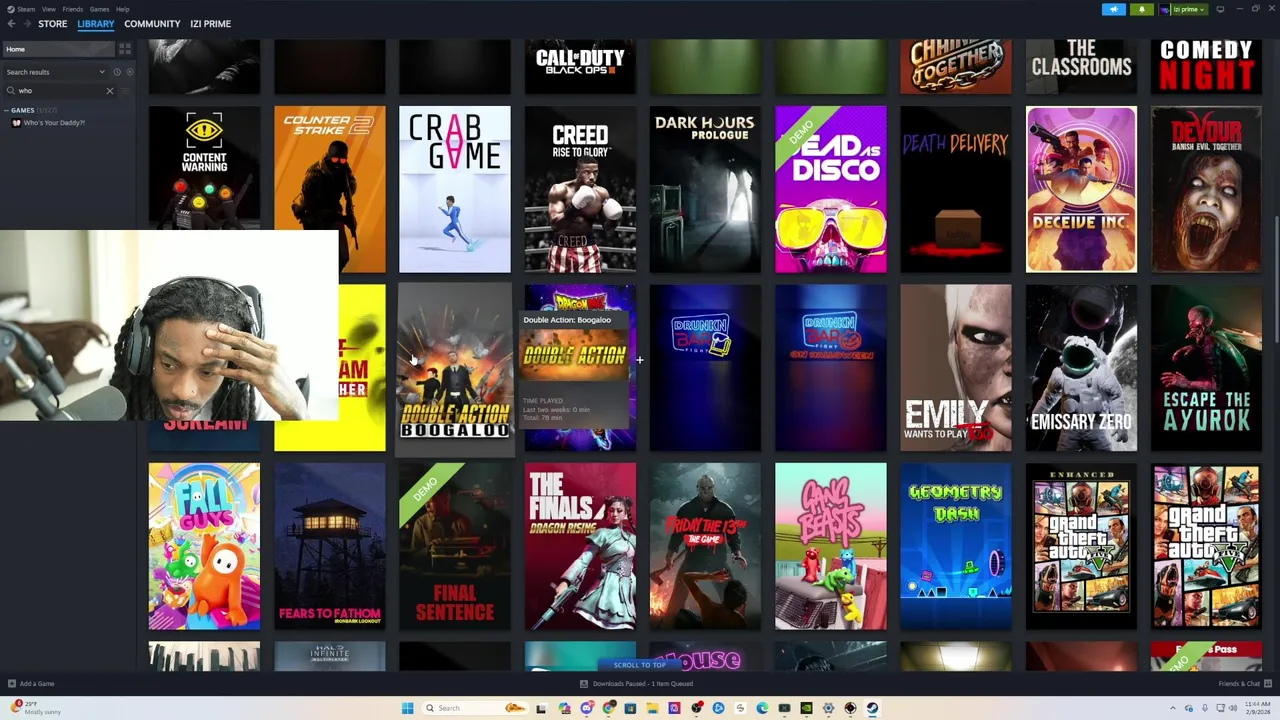Viewport: 1280px width, 720px height.
Task: Click the Windows taskbar search box
Action: [476, 708]
